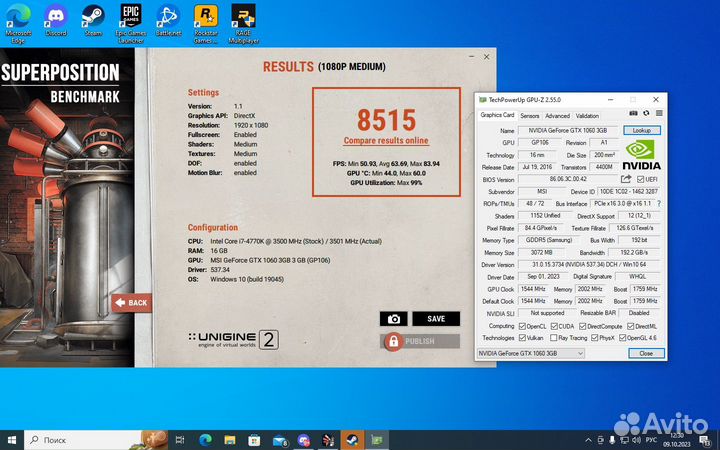Click the 8515 benchmark score

click(x=386, y=120)
